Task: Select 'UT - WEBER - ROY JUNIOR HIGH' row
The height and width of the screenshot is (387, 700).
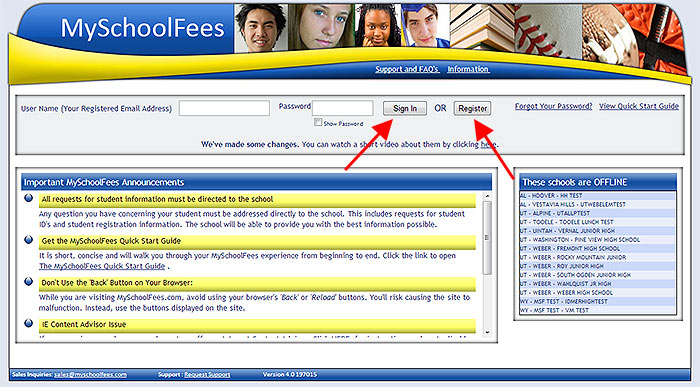Action: pos(597,266)
